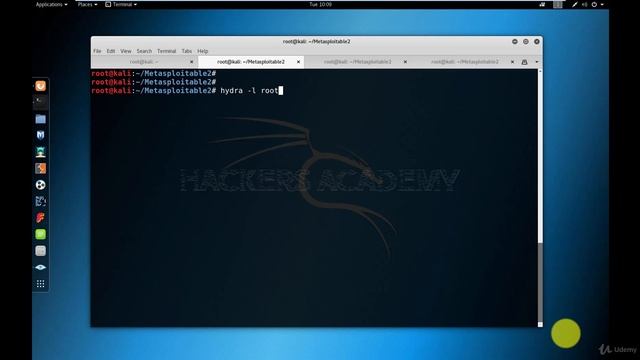Launch Metasploit Framework from the dock
640x360 pixels.
[x=40, y=135]
